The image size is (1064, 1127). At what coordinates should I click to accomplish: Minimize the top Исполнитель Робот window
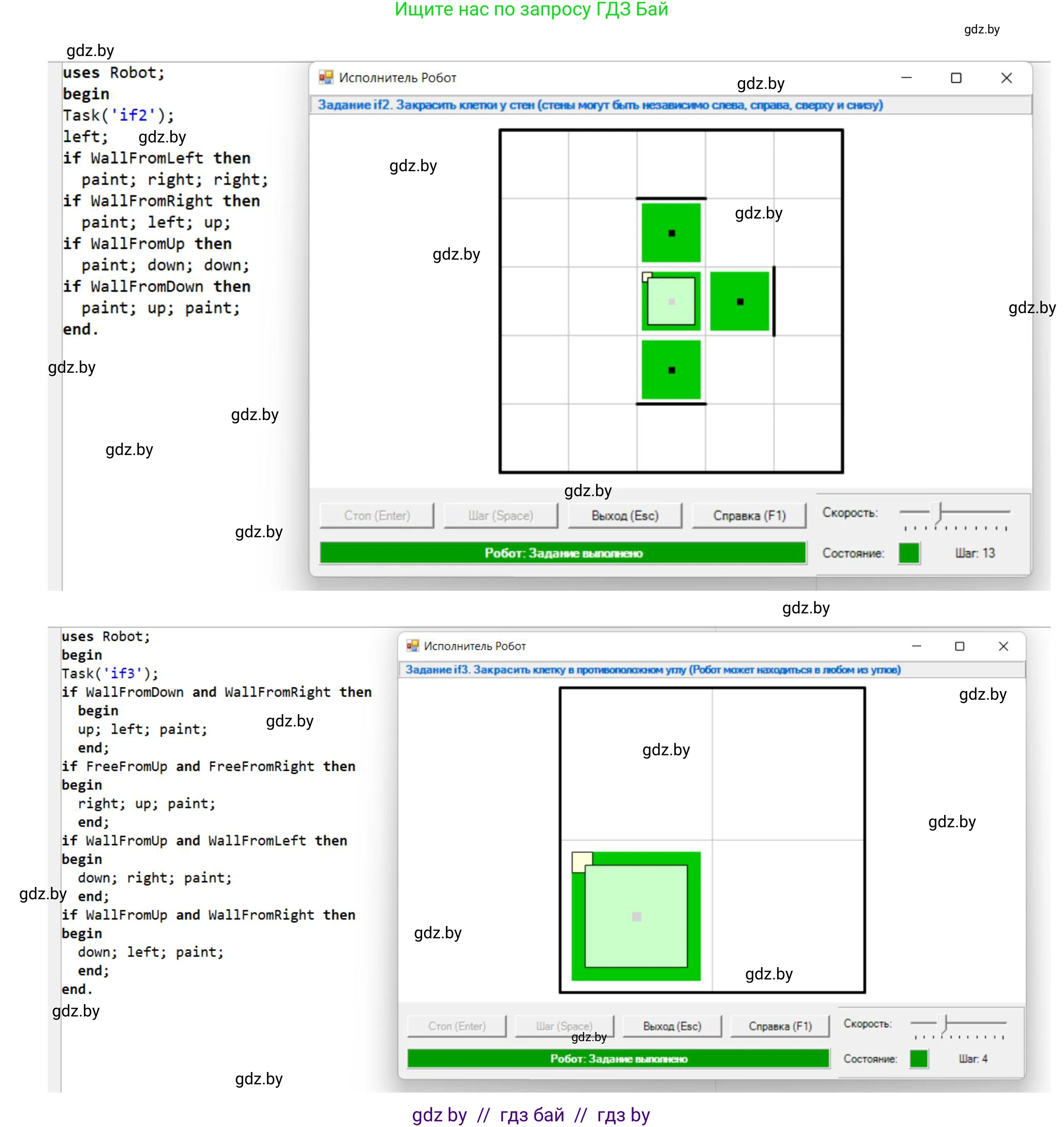[906, 78]
